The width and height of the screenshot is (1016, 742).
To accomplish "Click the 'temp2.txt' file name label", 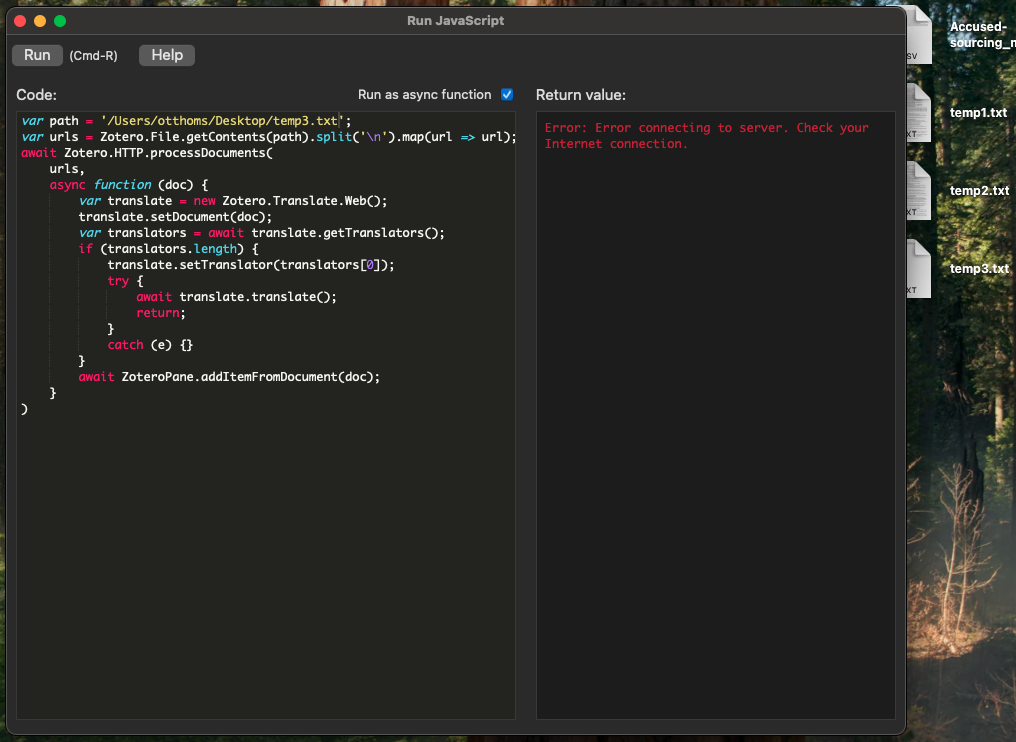I will coord(979,191).
